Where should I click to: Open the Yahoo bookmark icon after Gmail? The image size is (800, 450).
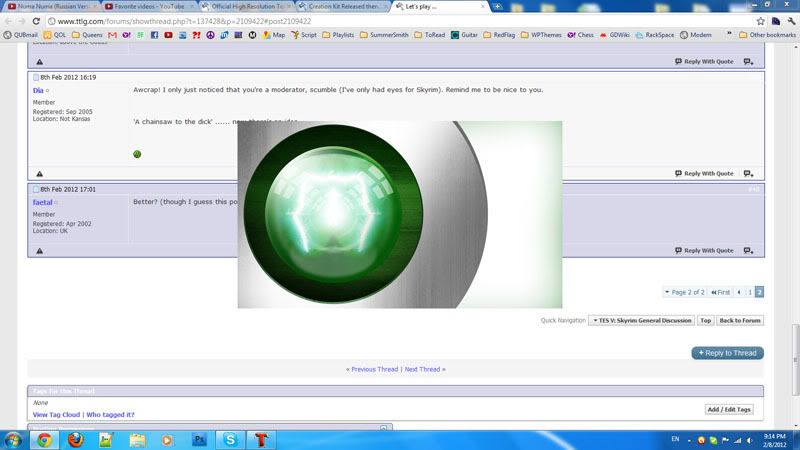(x=126, y=35)
